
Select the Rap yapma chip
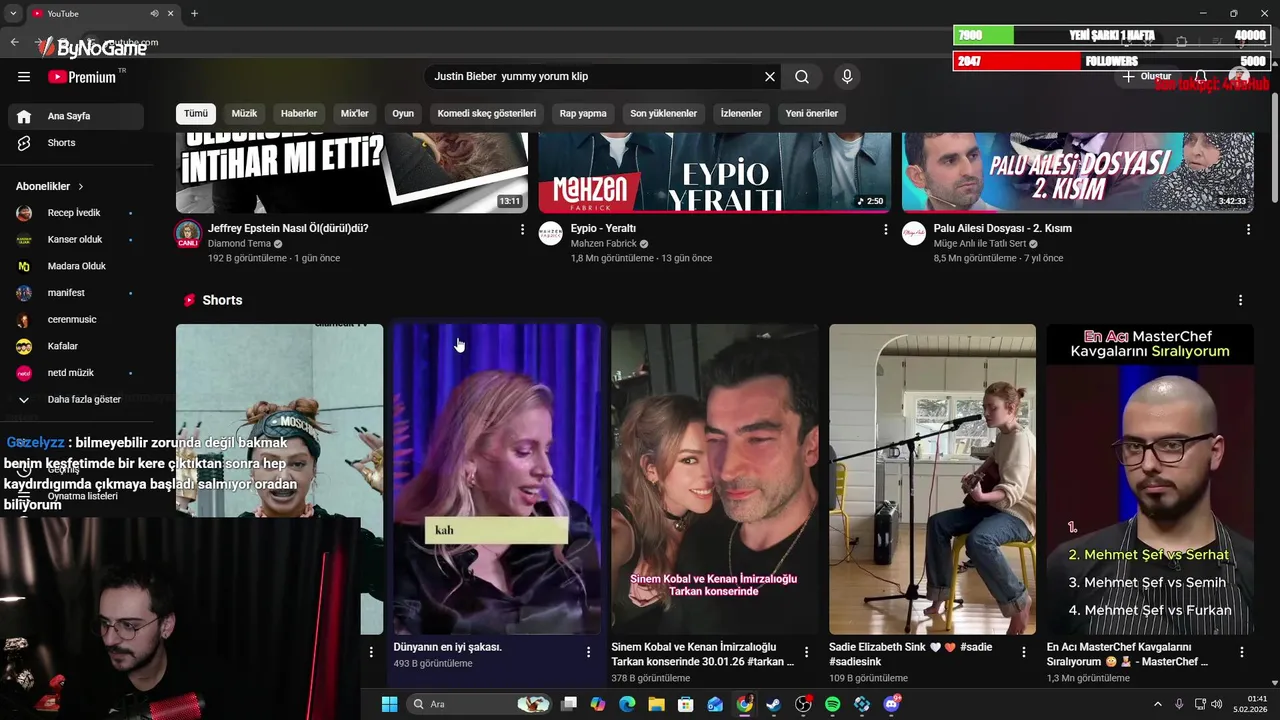coord(583,113)
